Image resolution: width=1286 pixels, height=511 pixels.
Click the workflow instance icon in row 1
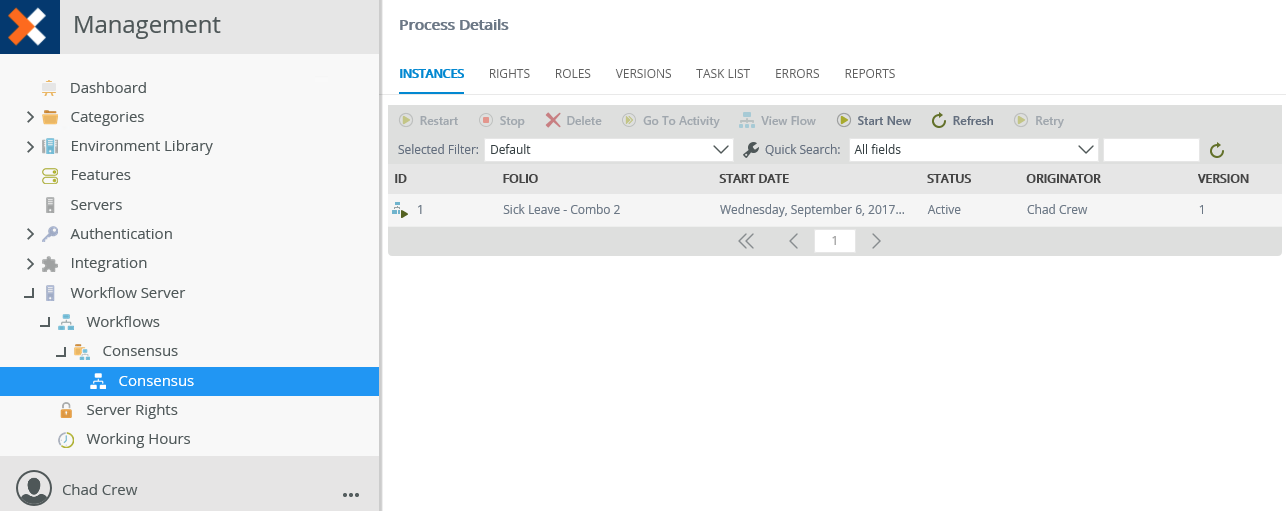pyautogui.click(x=400, y=210)
